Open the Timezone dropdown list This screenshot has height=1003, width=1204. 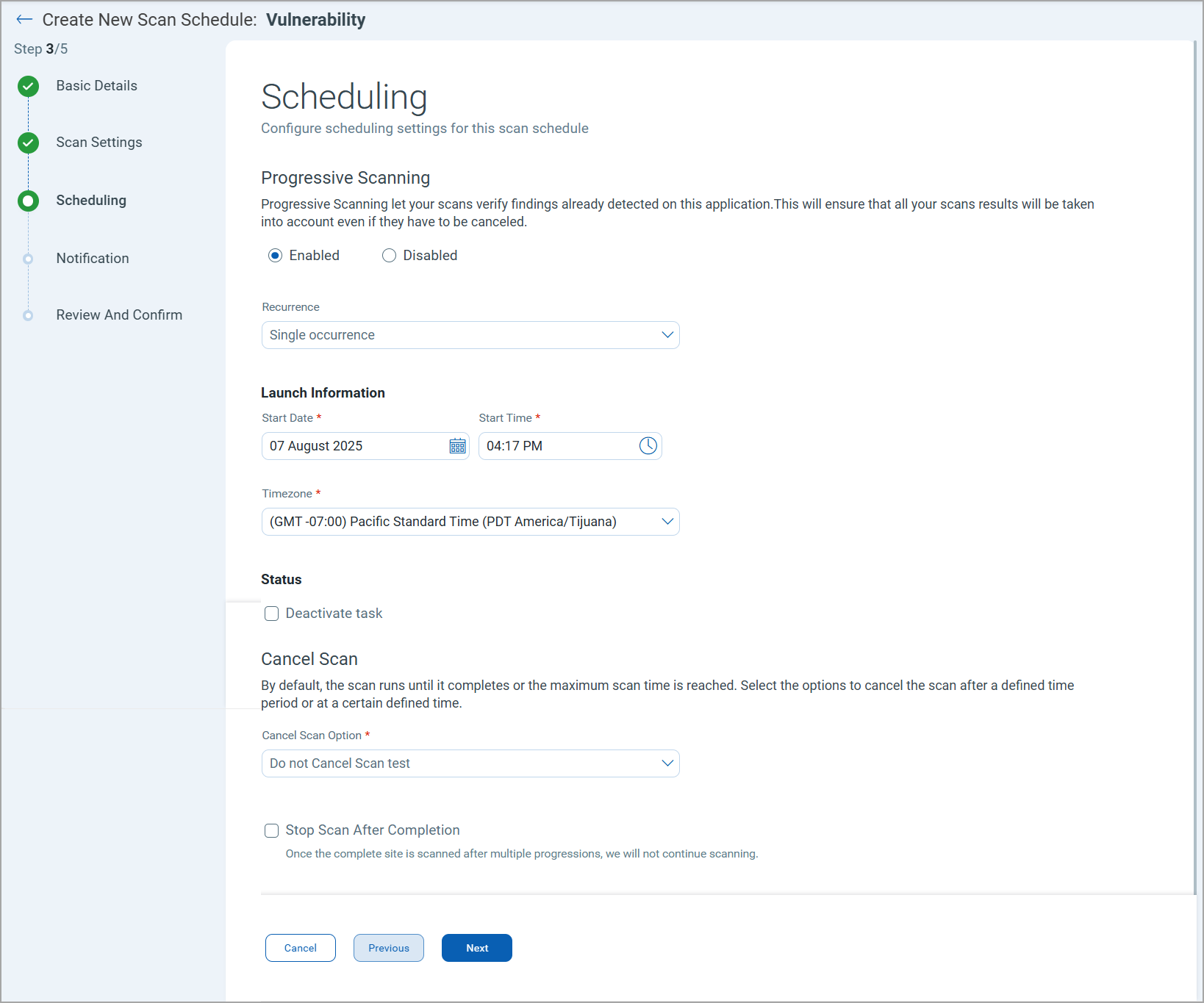470,522
